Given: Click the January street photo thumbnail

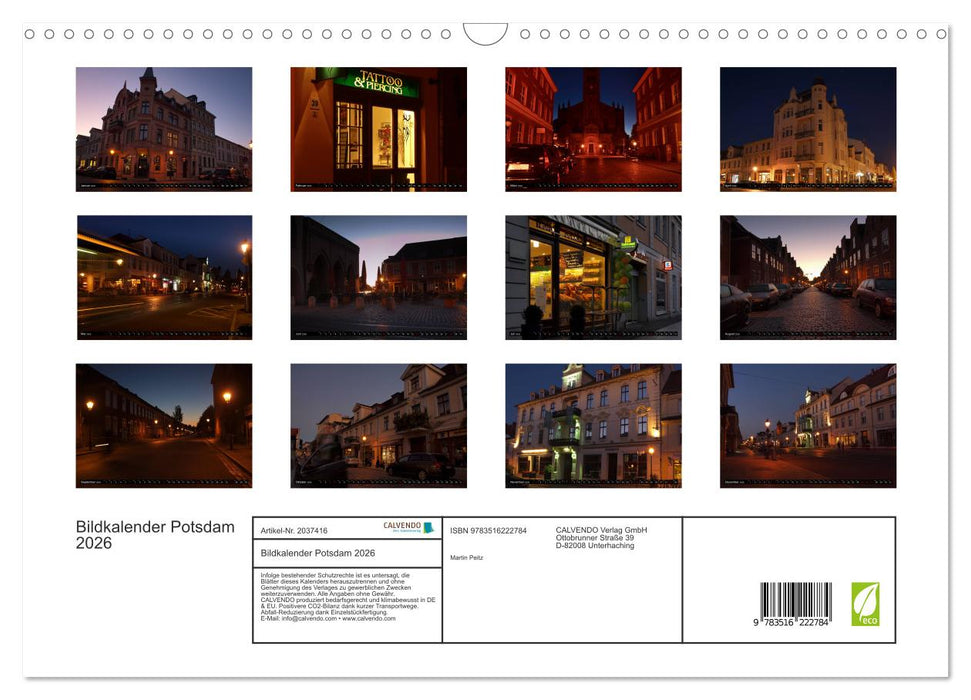Looking at the screenshot, I should tap(164, 128).
